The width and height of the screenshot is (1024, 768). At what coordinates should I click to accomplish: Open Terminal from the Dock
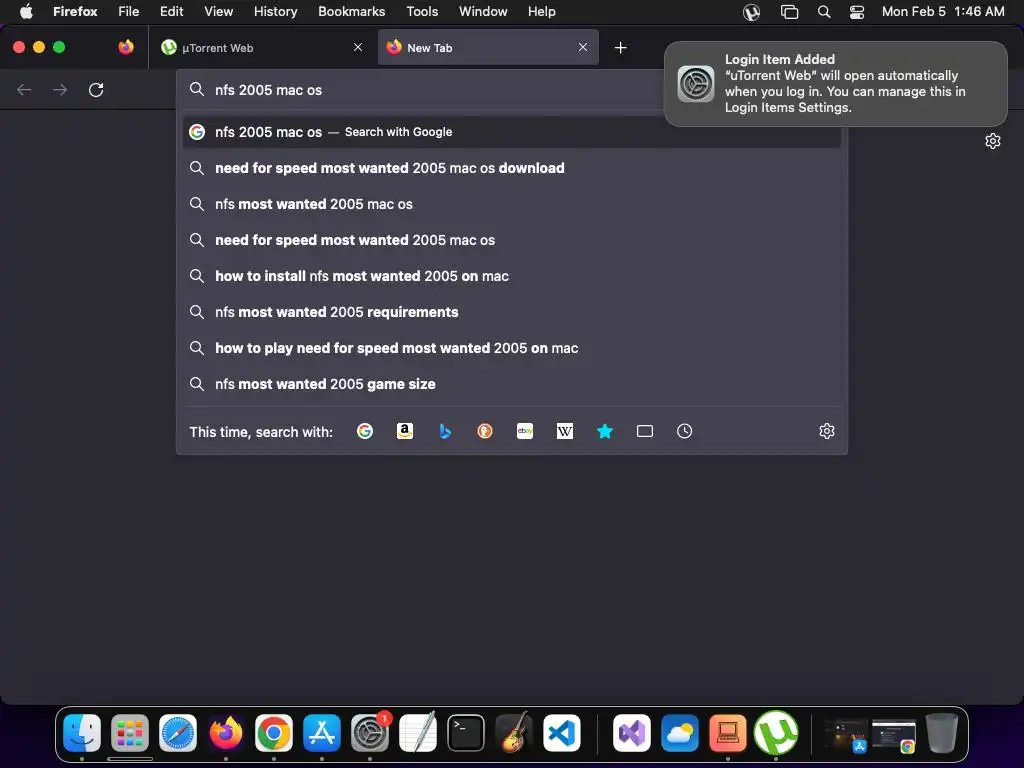tap(466, 733)
